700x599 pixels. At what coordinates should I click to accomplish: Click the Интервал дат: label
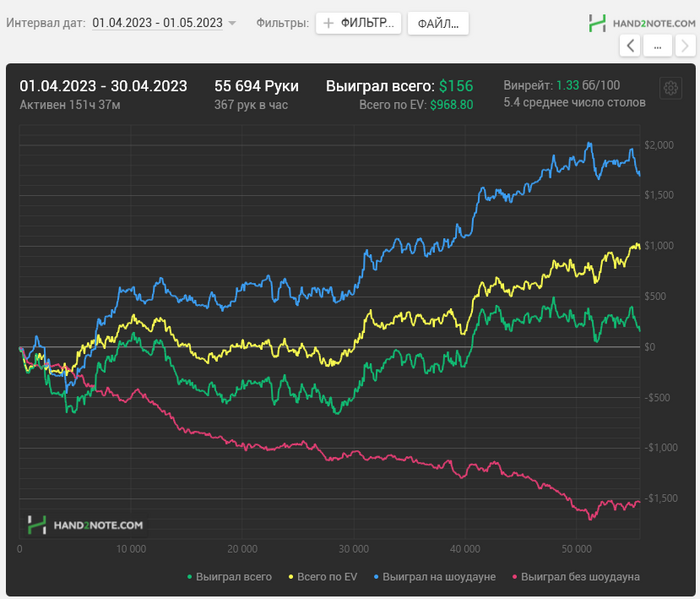click(46, 23)
